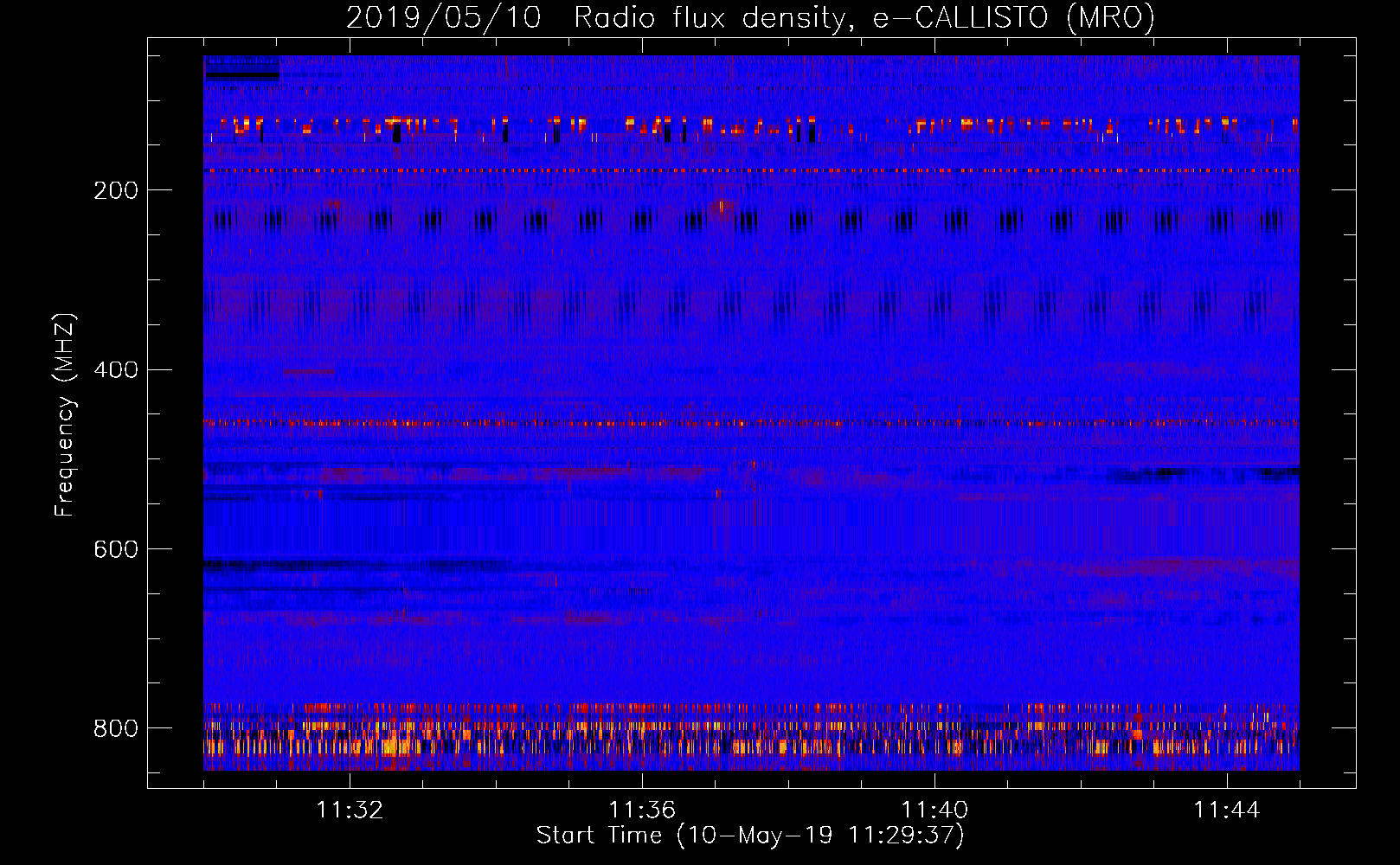Click the 800 frequency tick label
1400x865 pixels.
click(116, 728)
